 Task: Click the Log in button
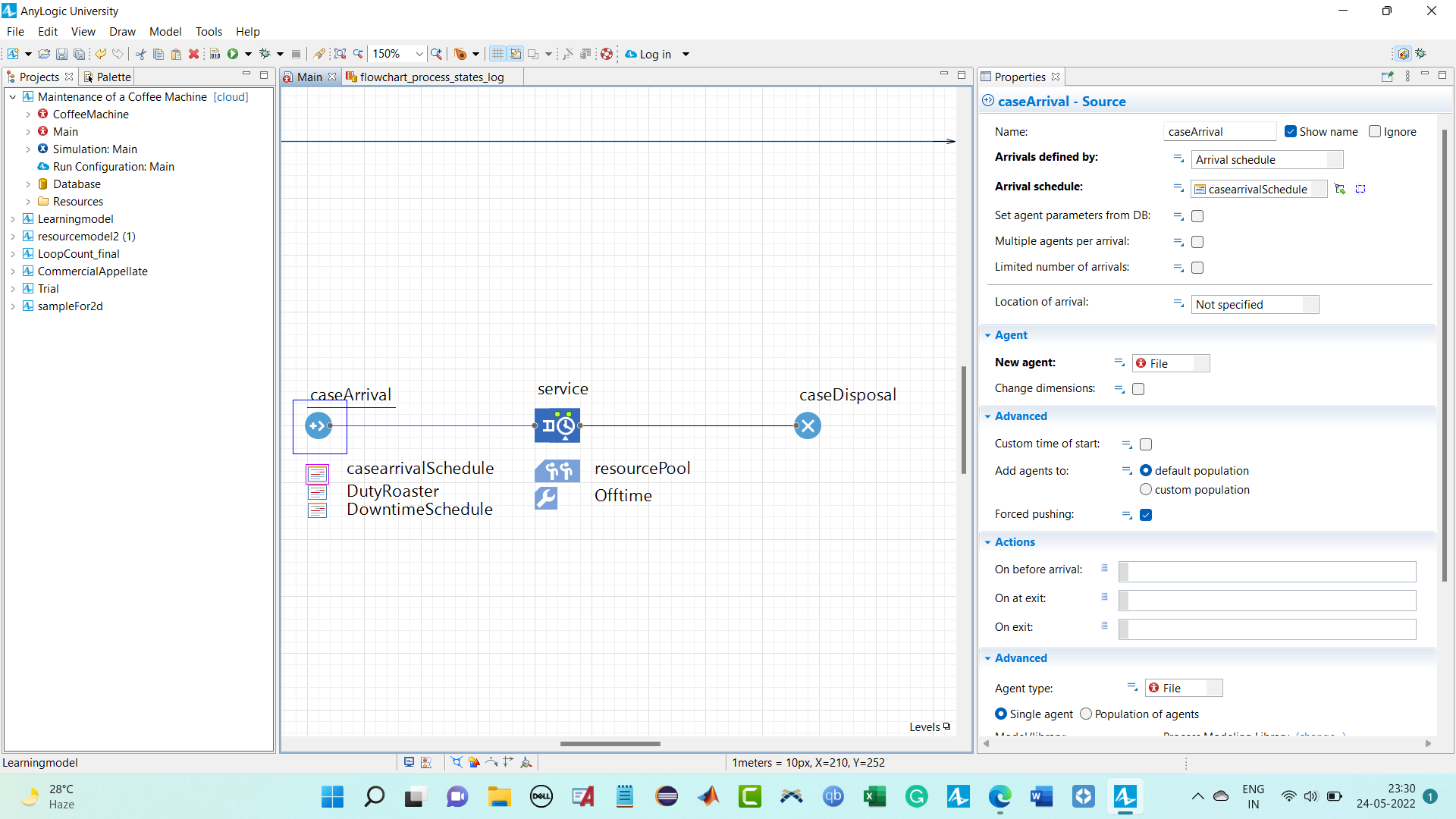point(655,54)
